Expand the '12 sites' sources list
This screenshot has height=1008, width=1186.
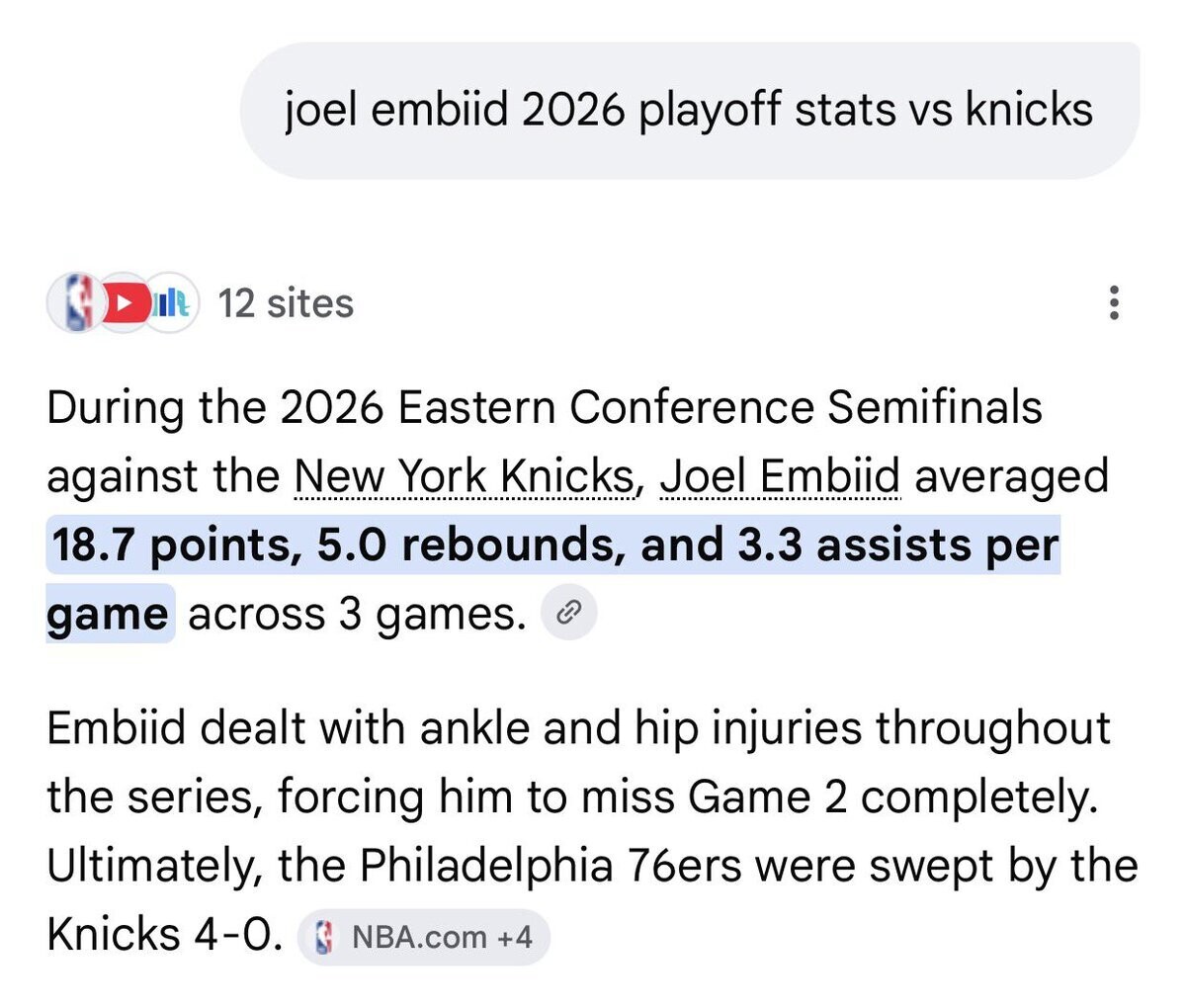[x=286, y=302]
